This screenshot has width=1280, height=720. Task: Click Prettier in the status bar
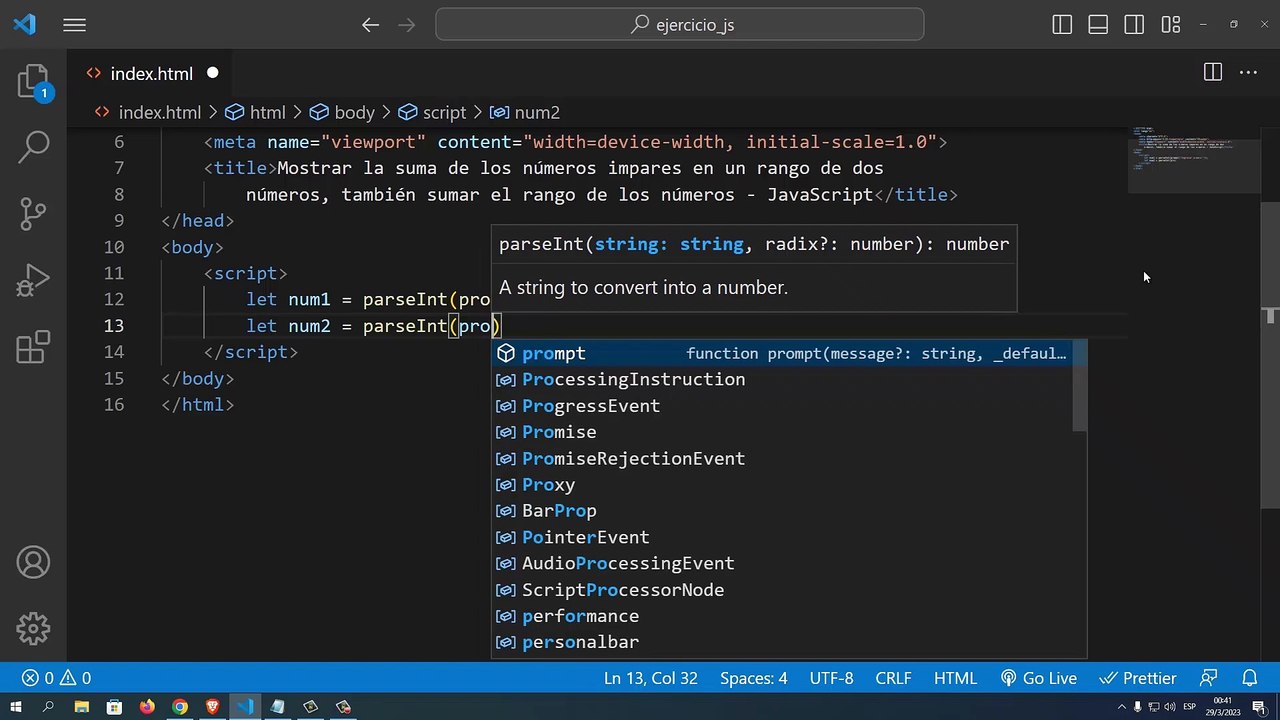pyautogui.click(x=1139, y=678)
